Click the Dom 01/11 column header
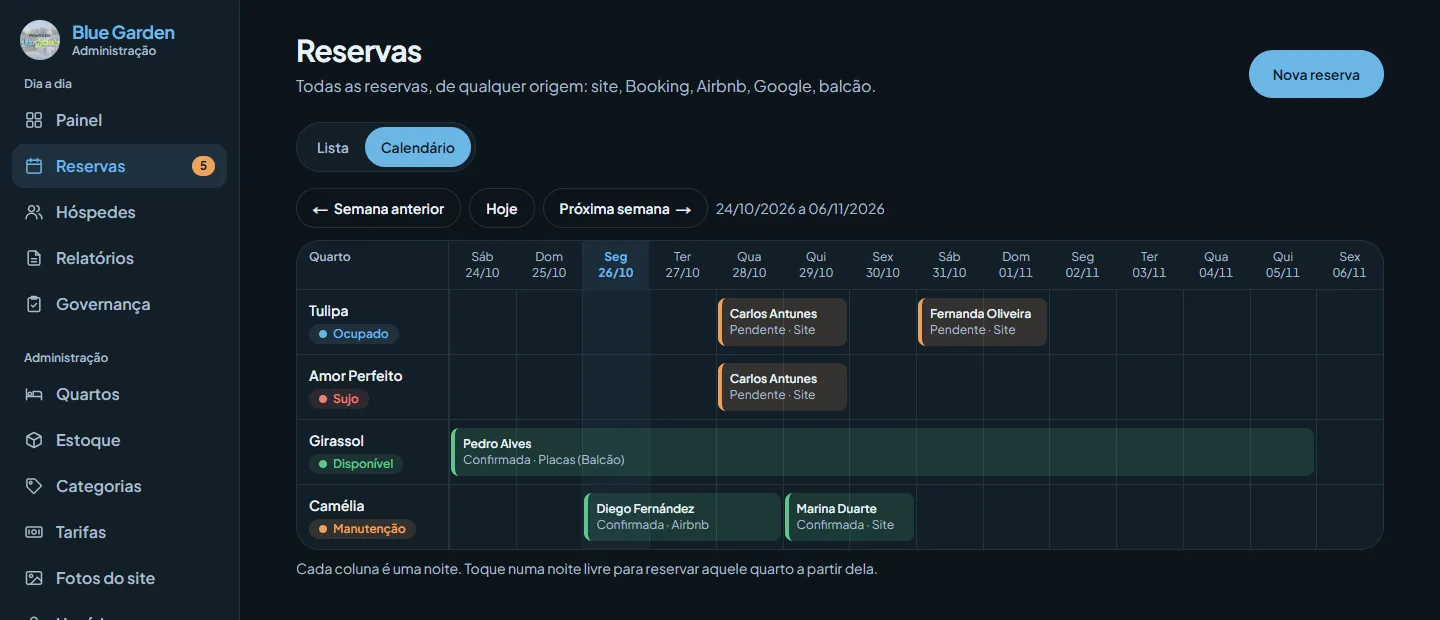The height and width of the screenshot is (620, 1440). pos(1016,265)
